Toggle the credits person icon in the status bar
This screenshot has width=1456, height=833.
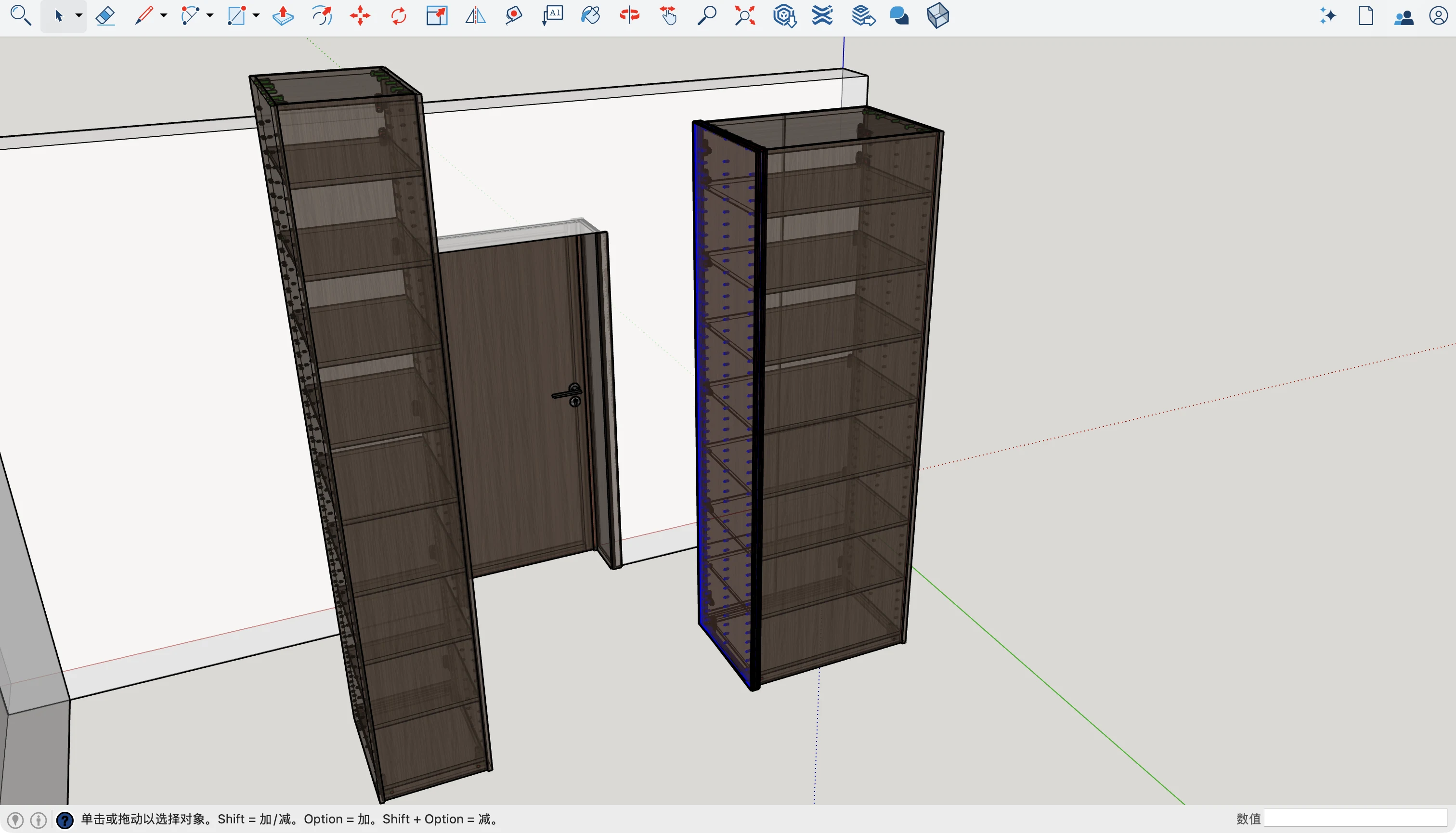coord(39,820)
